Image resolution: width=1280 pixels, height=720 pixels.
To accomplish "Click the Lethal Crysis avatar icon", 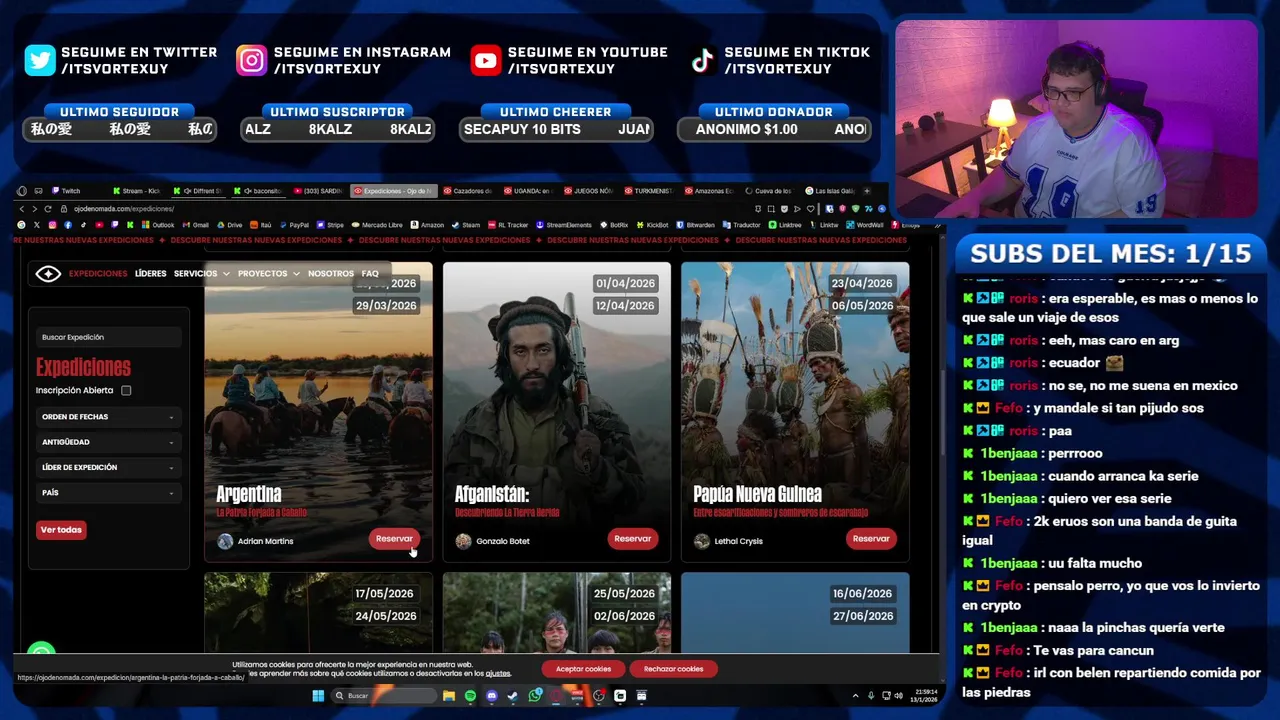I will point(702,541).
